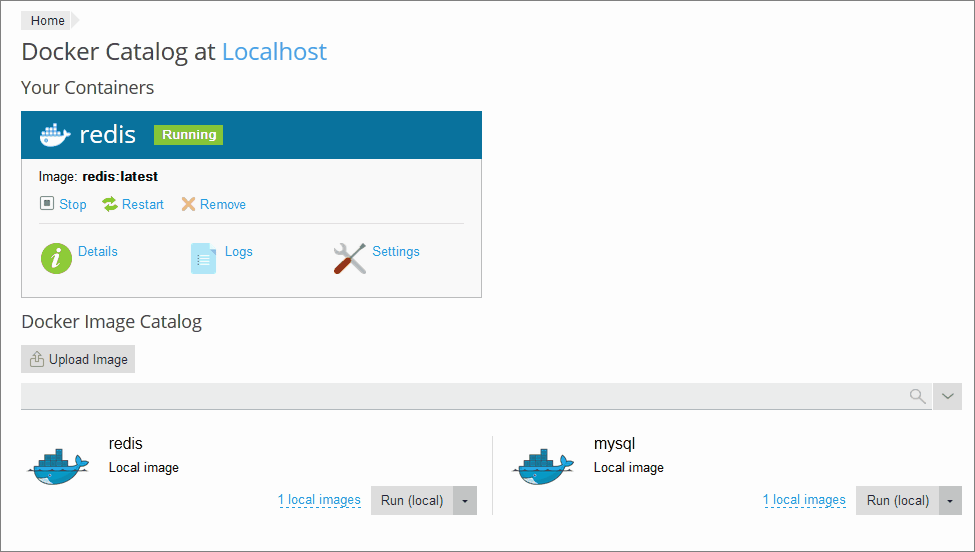
Task: Open the mysql Run (local) dropdown arrow
Action: click(949, 501)
